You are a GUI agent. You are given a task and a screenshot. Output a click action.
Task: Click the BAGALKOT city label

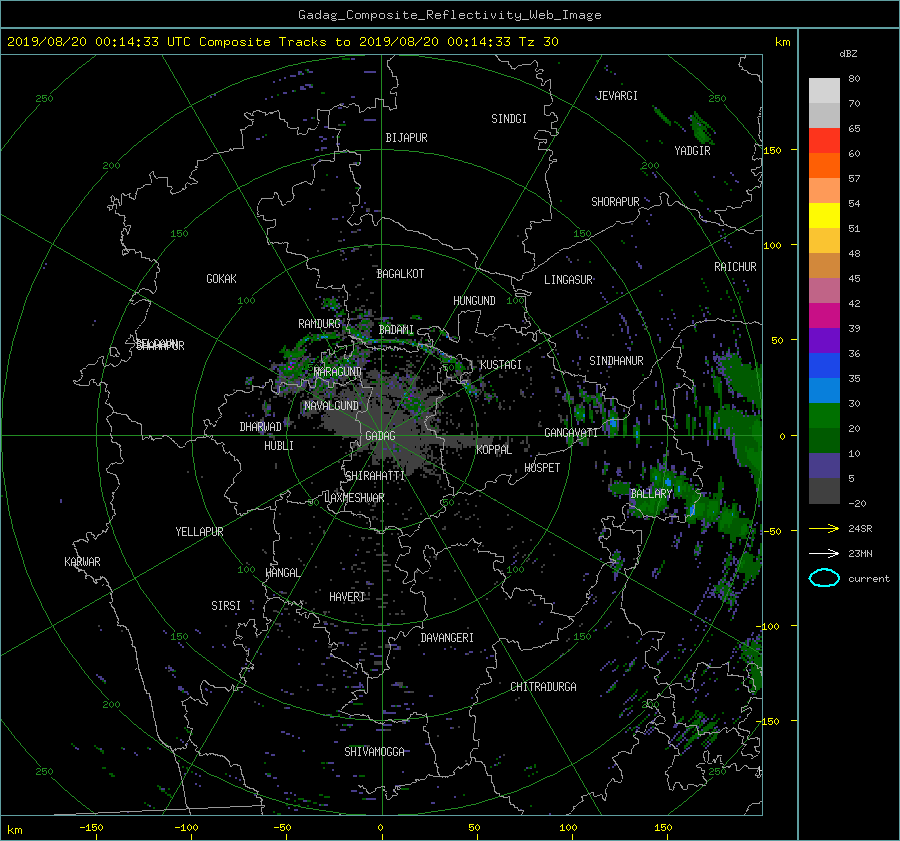click(400, 274)
